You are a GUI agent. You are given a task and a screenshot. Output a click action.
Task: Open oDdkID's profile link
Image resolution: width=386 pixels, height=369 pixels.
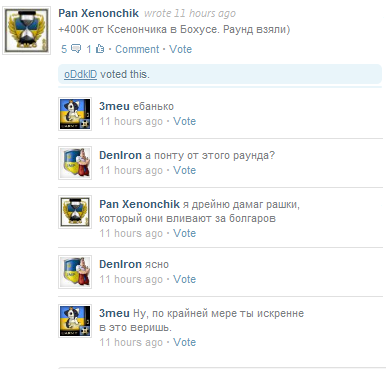tap(80, 74)
